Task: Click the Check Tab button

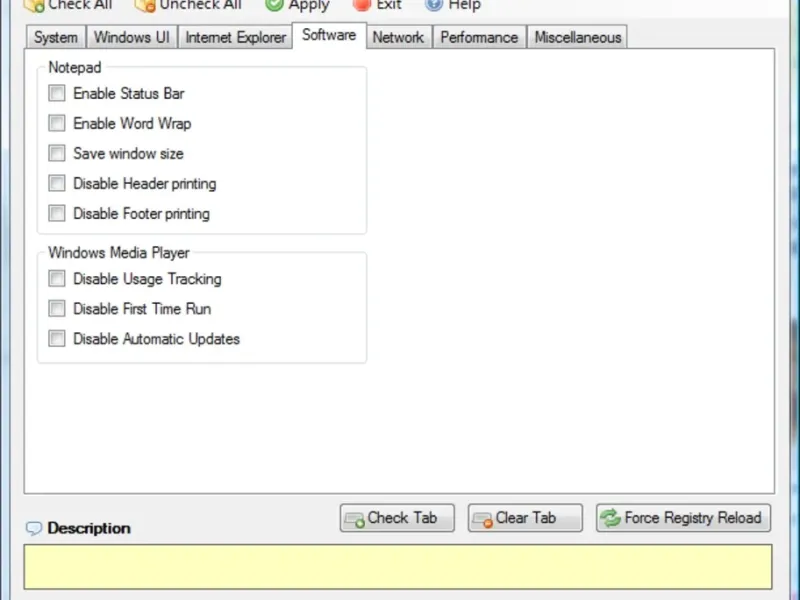Action: [x=397, y=518]
